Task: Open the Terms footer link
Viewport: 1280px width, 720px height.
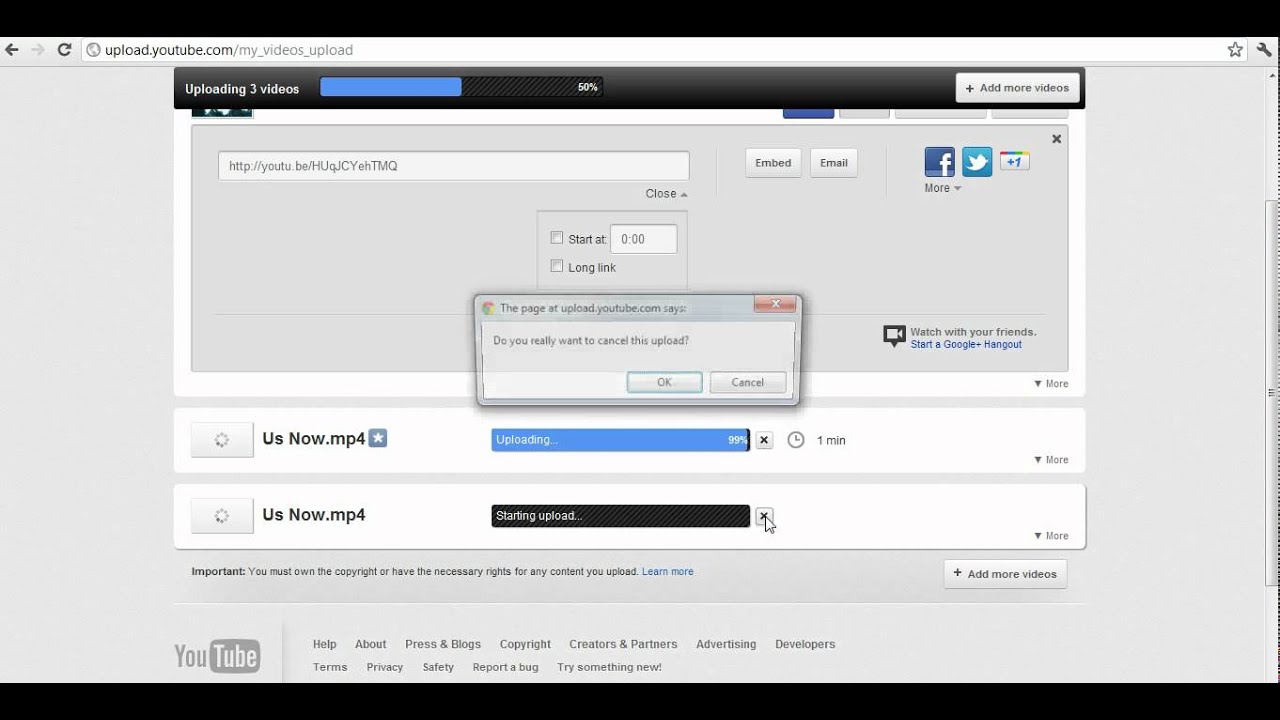Action: point(330,667)
